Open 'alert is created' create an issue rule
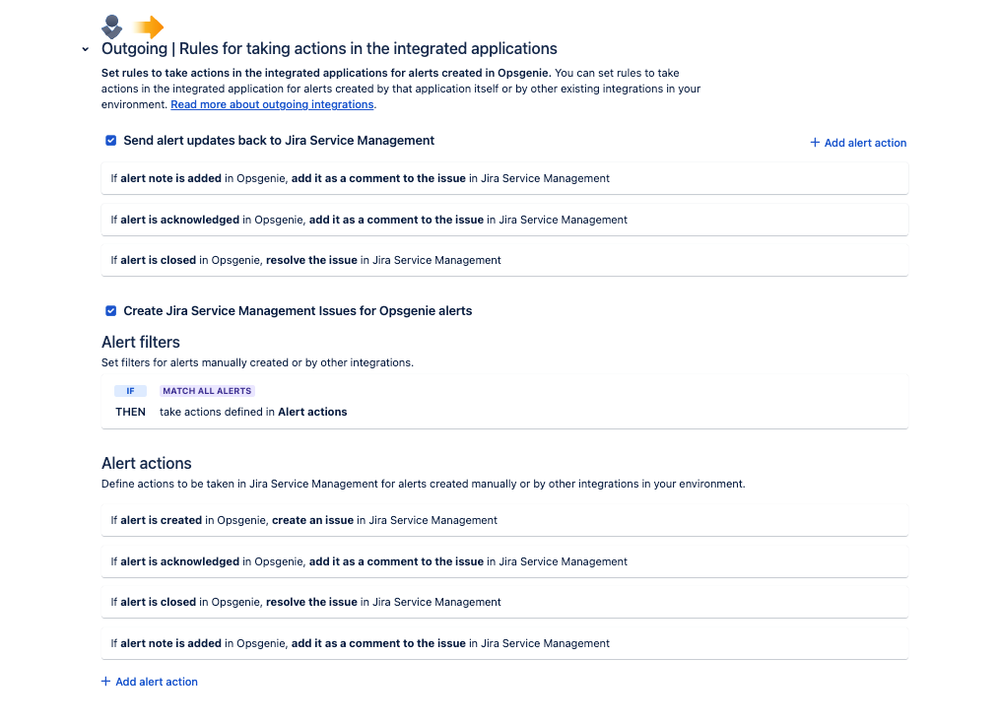Image resolution: width=999 pixels, height=715 pixels. pos(505,521)
